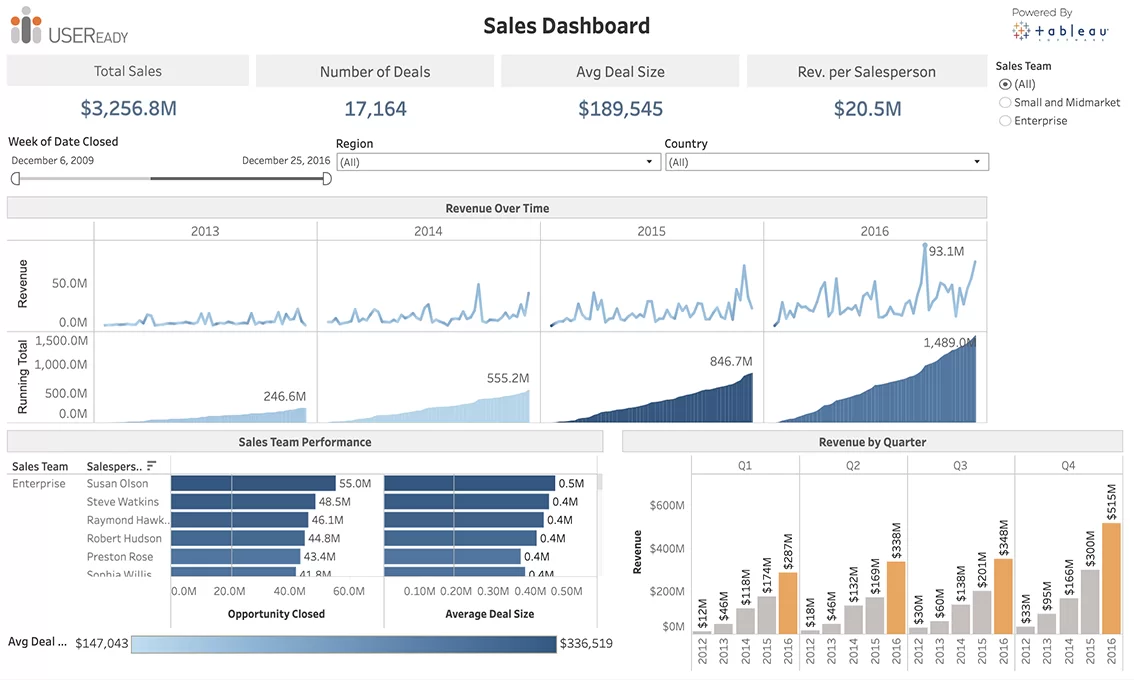Screen dimensions: 1134x680
Task: Click the $348M orange bar in Q3
Action: pos(1003,597)
